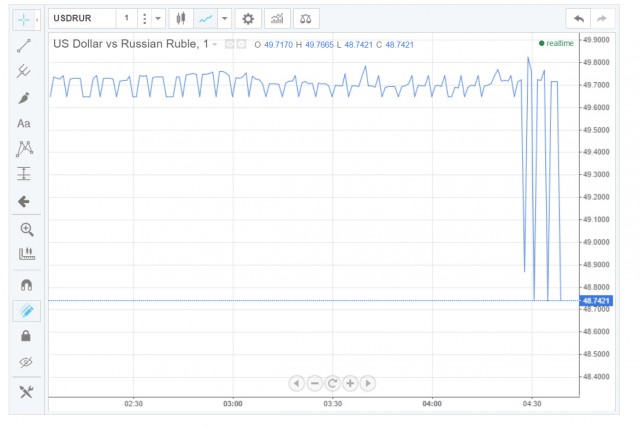The height and width of the screenshot is (429, 640).
Task: Click the high value 49.7665
Action: tap(319, 45)
